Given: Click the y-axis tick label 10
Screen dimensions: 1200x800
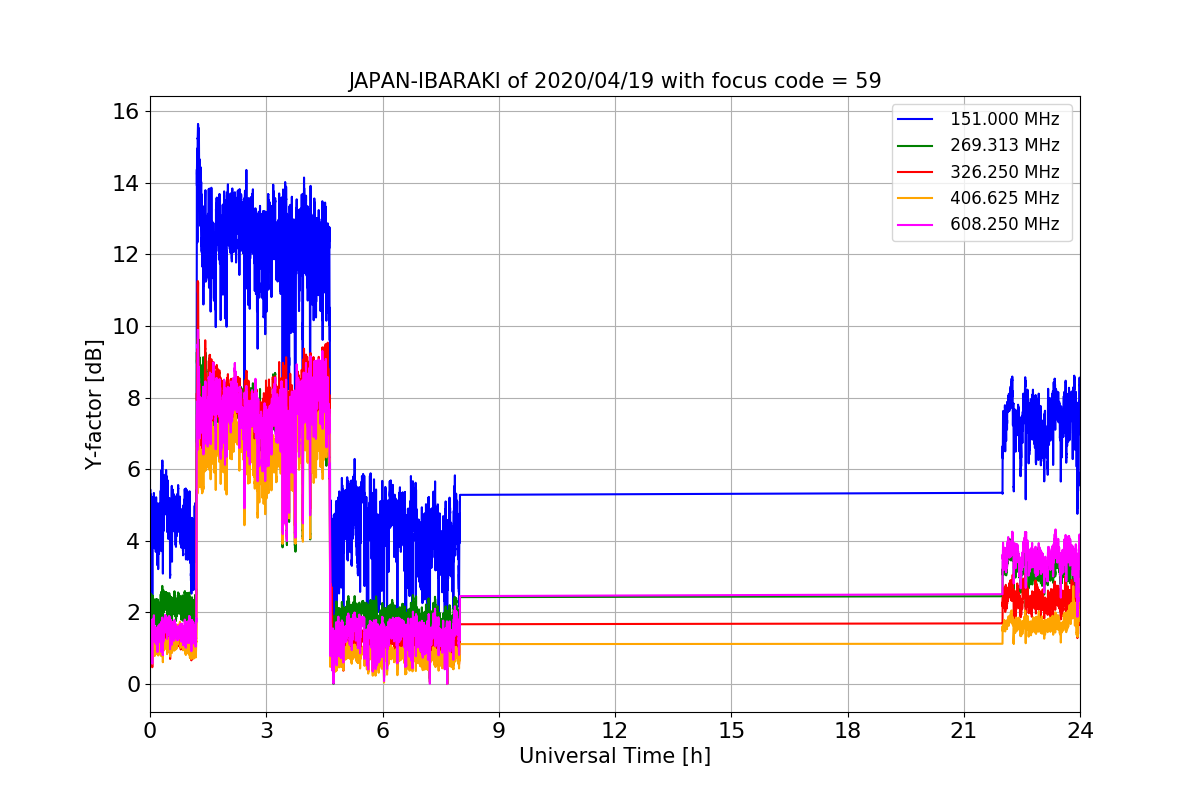Looking at the screenshot, I should click(127, 326).
